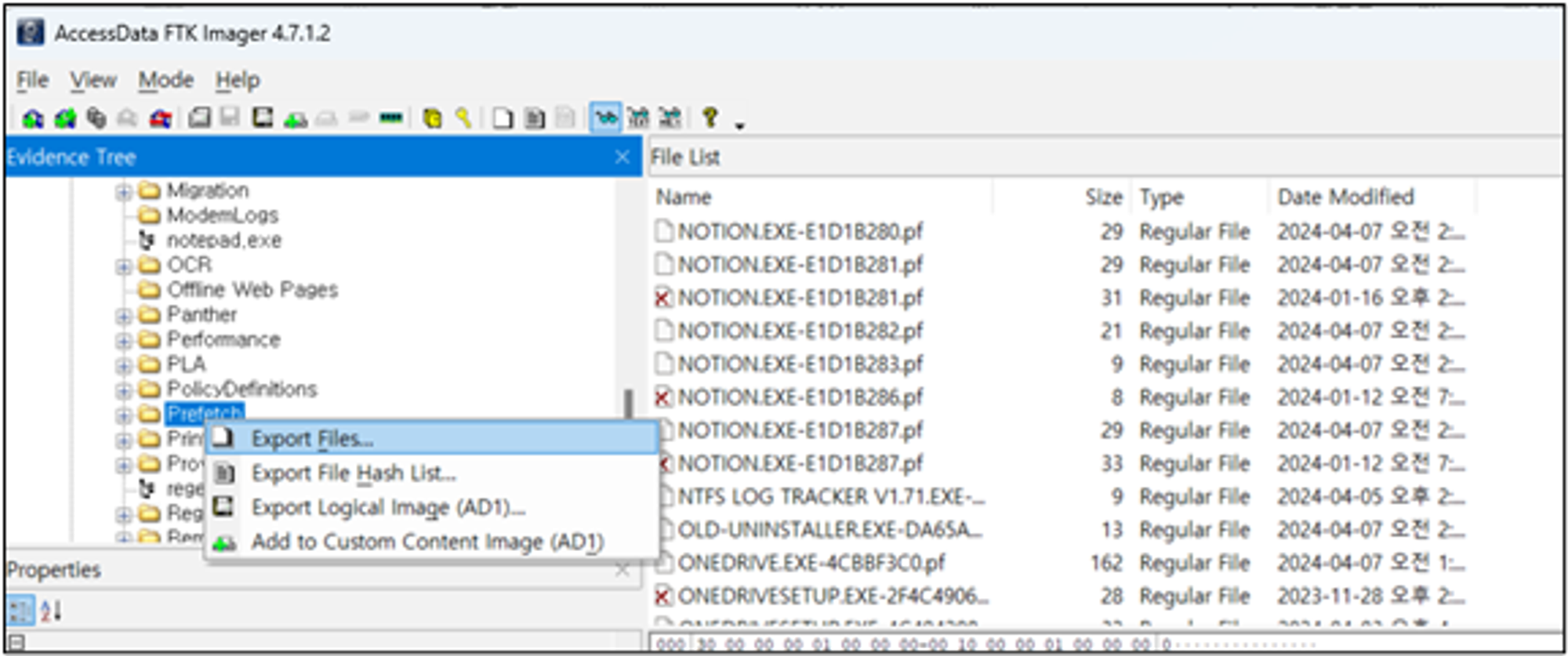Expand the PolicyDefinitions folder node

pos(123,390)
